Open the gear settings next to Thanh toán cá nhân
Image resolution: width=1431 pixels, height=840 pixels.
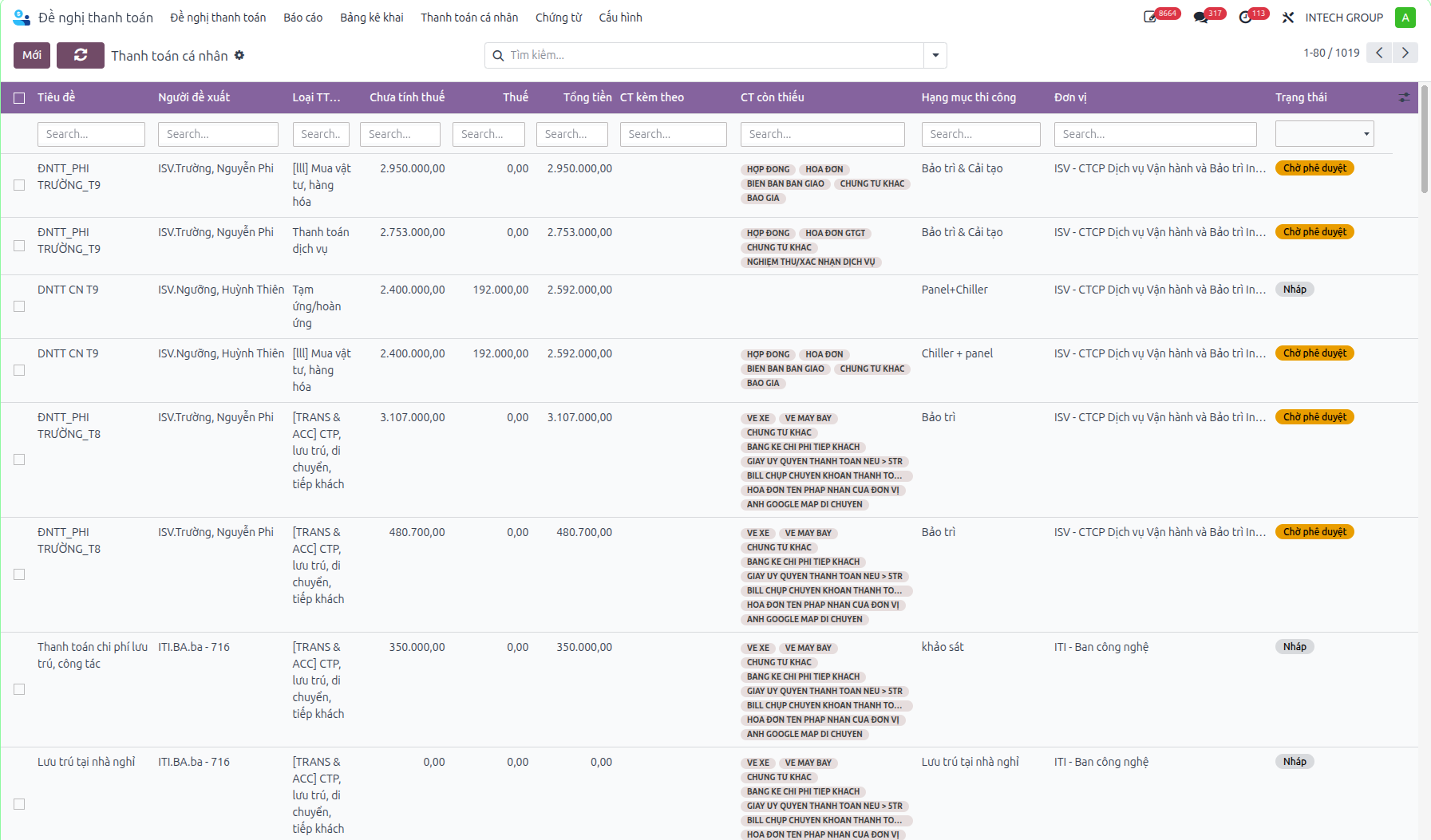[239, 55]
